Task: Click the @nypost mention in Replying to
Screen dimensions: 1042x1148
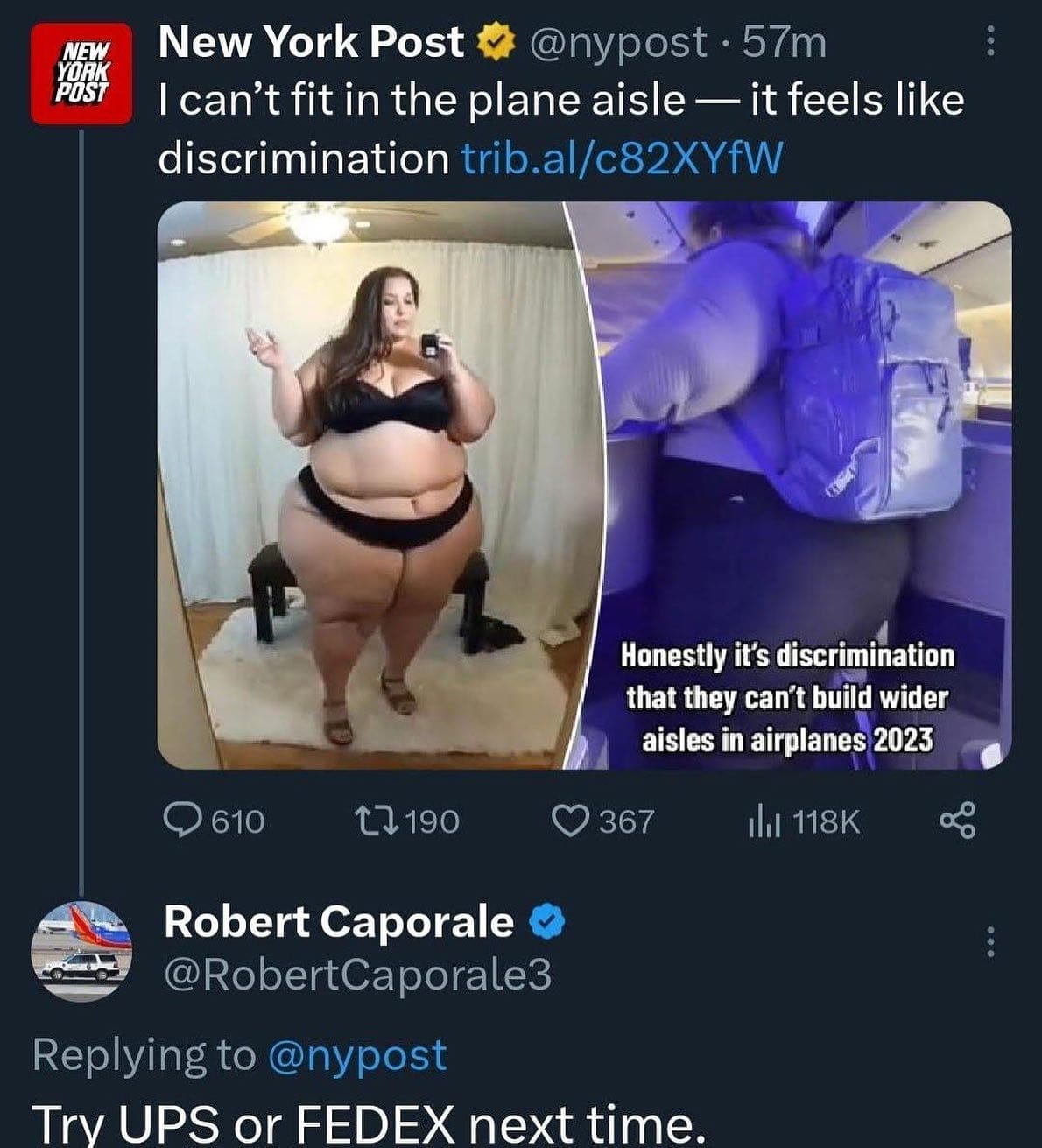Action: pyautogui.click(x=356, y=1055)
